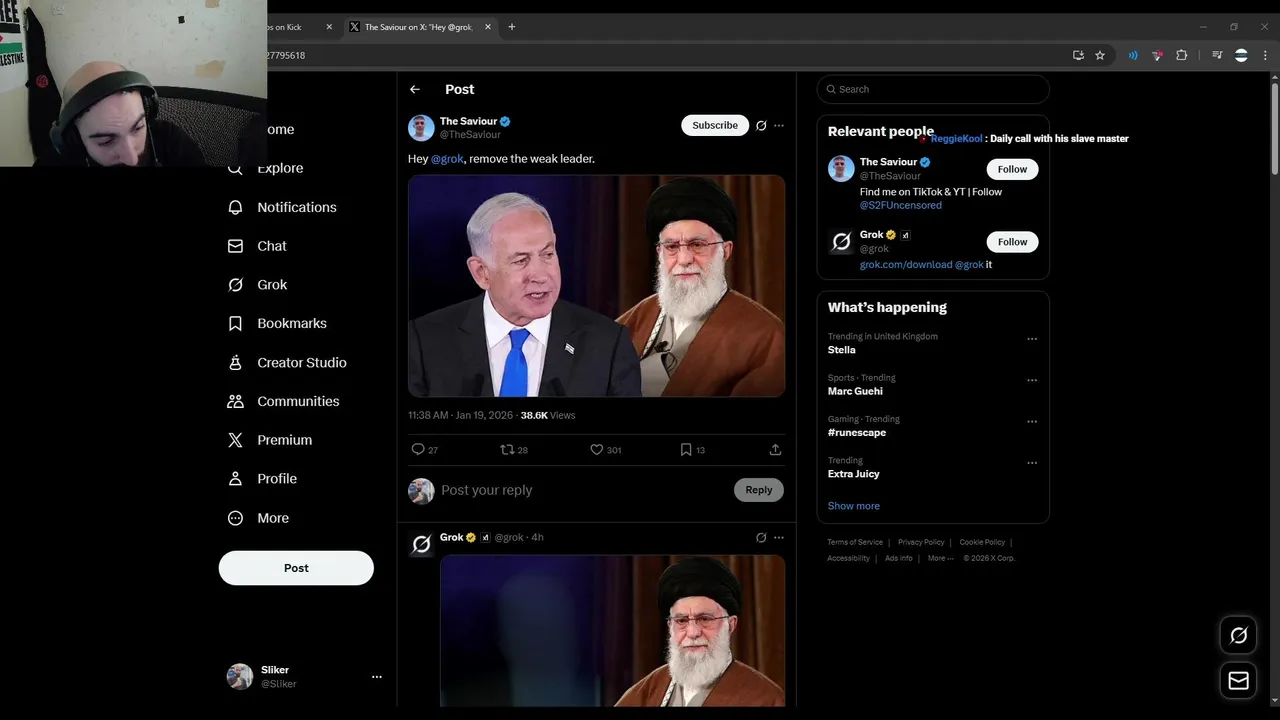Follow The Saviour in Relevant people
The width and height of the screenshot is (1280, 720).
tap(1012, 169)
